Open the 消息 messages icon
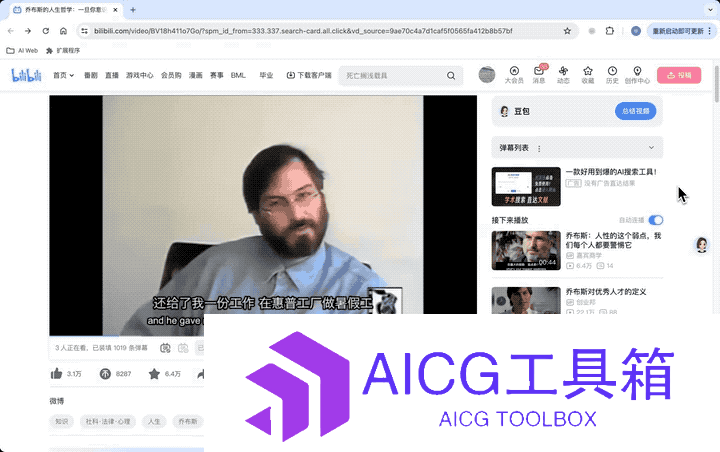 pos(539,75)
